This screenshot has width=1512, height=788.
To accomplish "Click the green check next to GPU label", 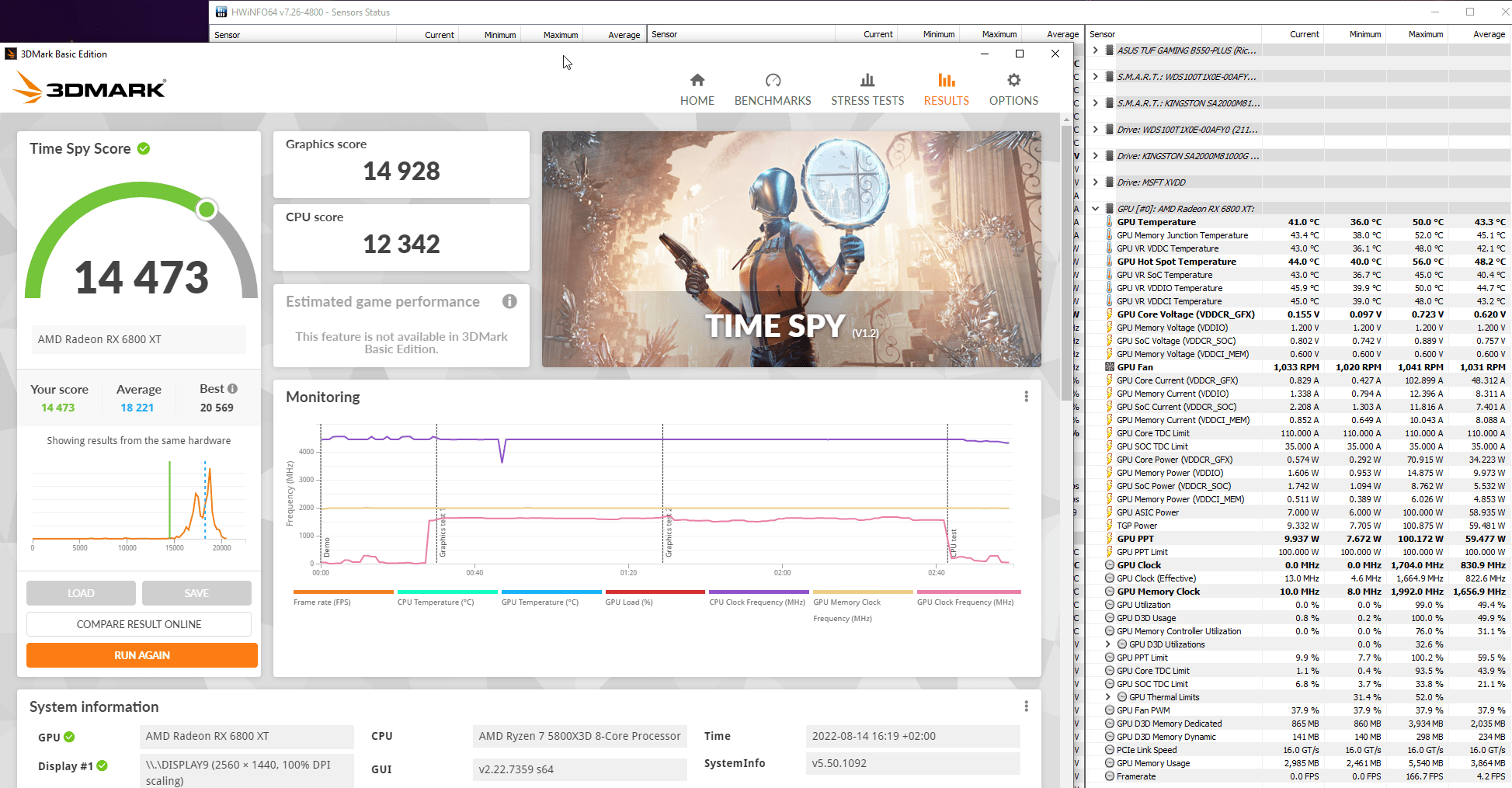I will point(69,737).
